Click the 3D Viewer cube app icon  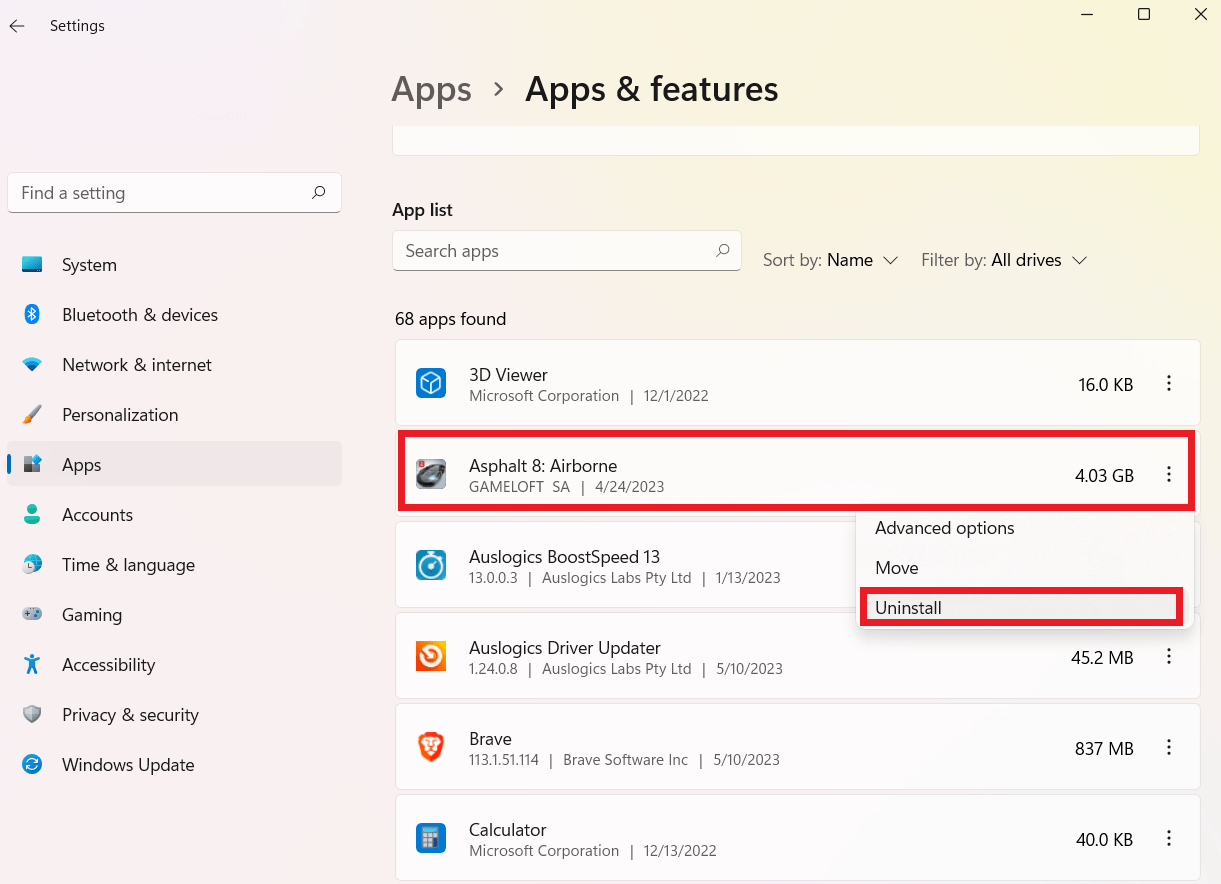[x=431, y=383]
